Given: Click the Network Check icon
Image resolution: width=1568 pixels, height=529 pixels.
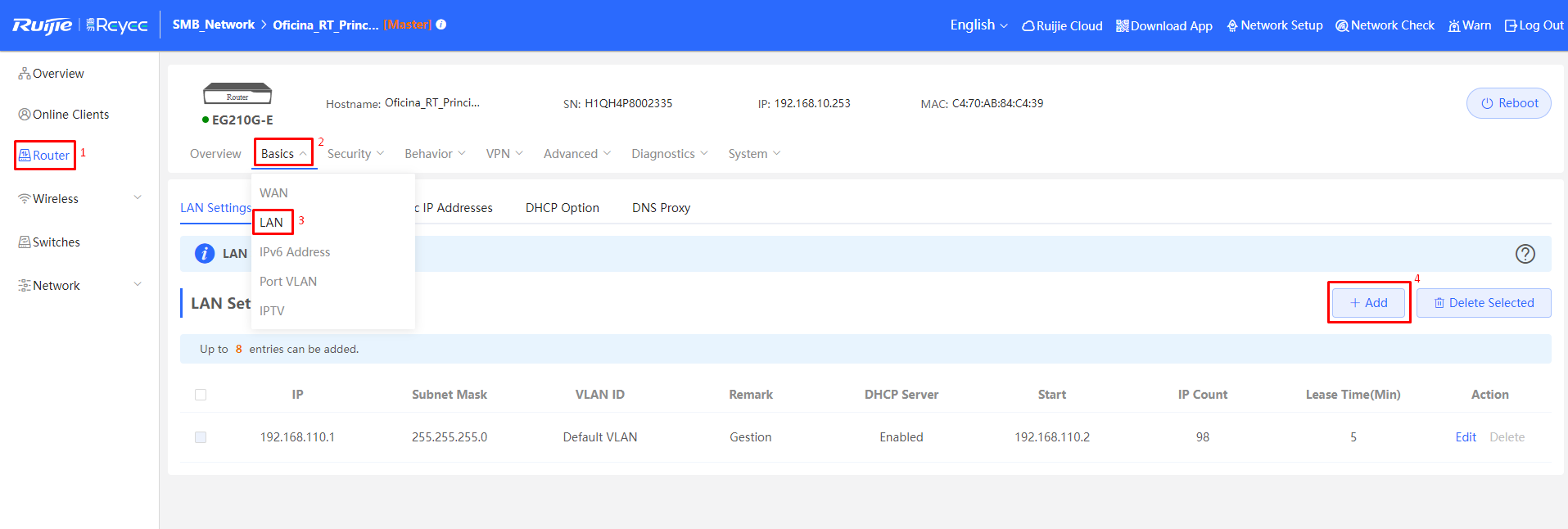Looking at the screenshot, I should pyautogui.click(x=1342, y=26).
